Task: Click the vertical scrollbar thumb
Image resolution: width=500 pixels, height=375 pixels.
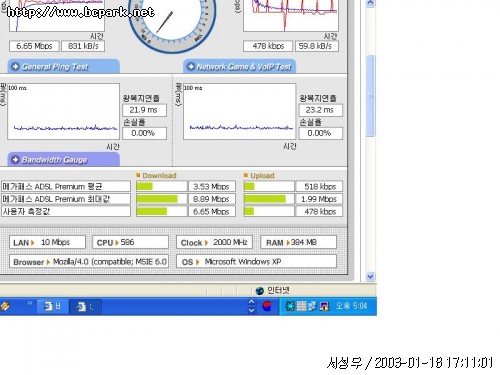Action: 370,96
